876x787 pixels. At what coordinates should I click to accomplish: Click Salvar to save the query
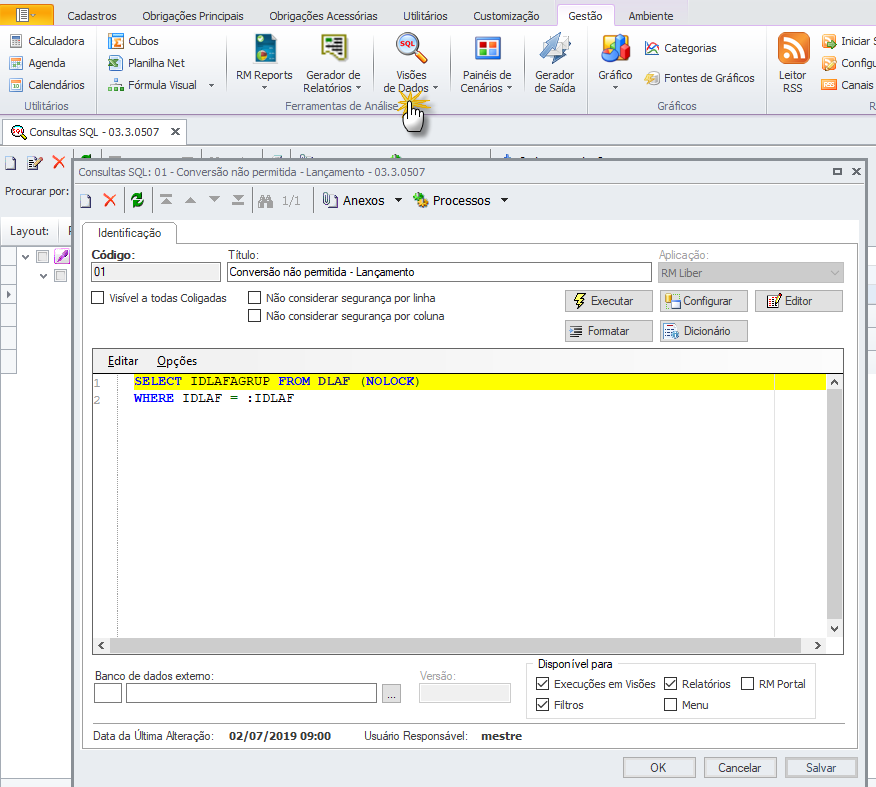click(821, 767)
